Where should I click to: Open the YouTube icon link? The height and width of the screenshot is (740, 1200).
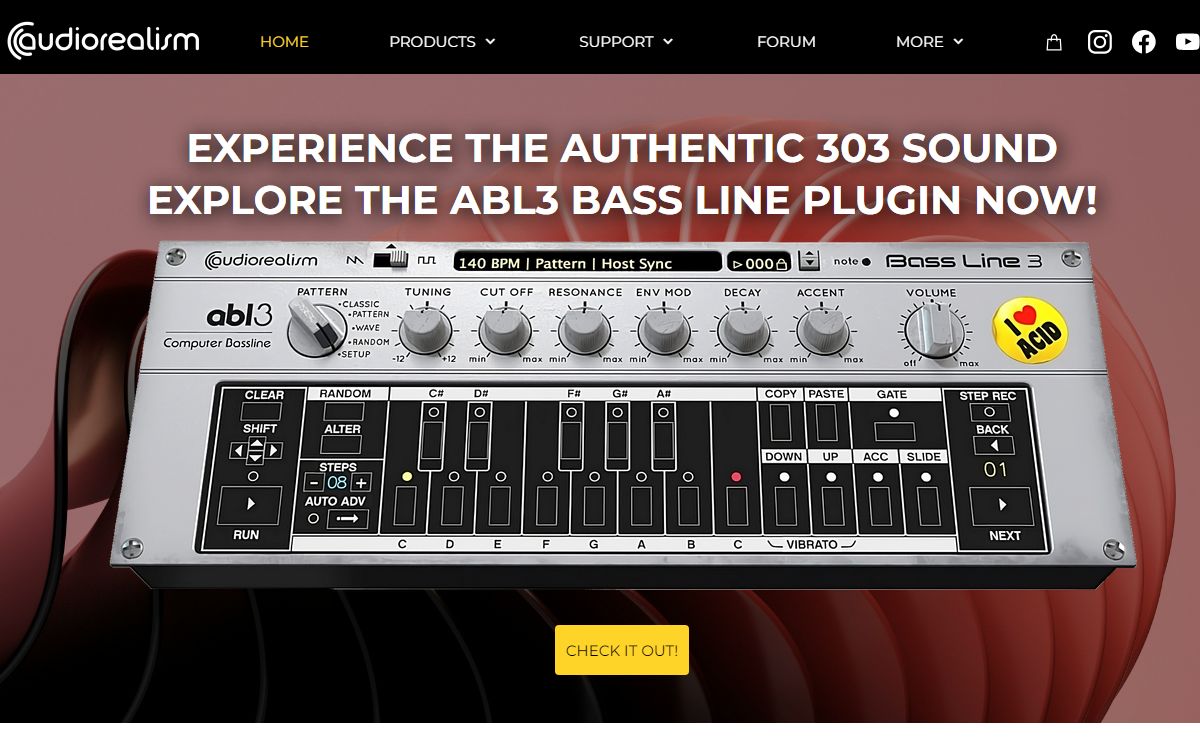[x=1188, y=42]
